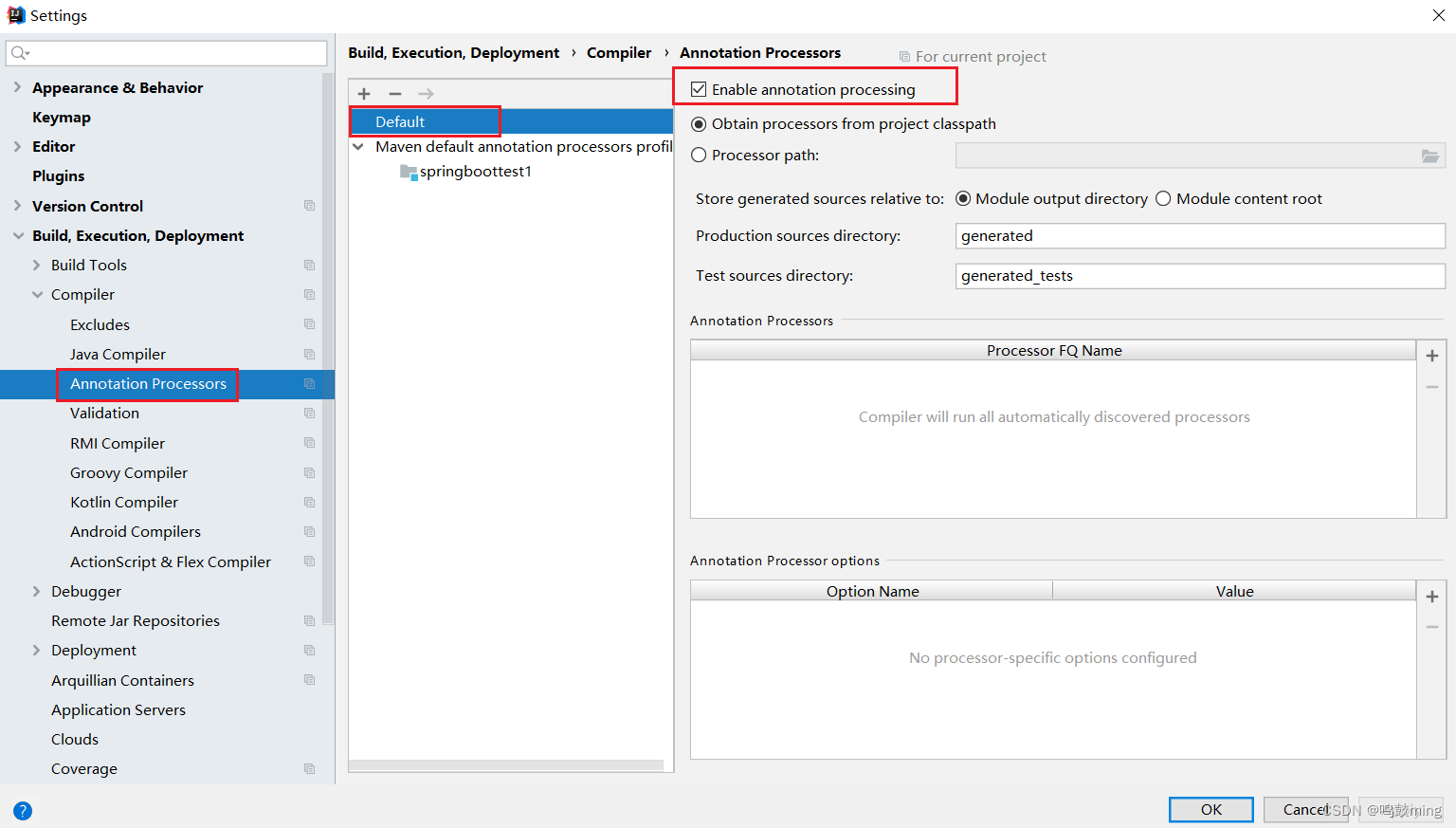The width and height of the screenshot is (1456, 828).
Task: Move to profile arrow icon
Action: 427,94
